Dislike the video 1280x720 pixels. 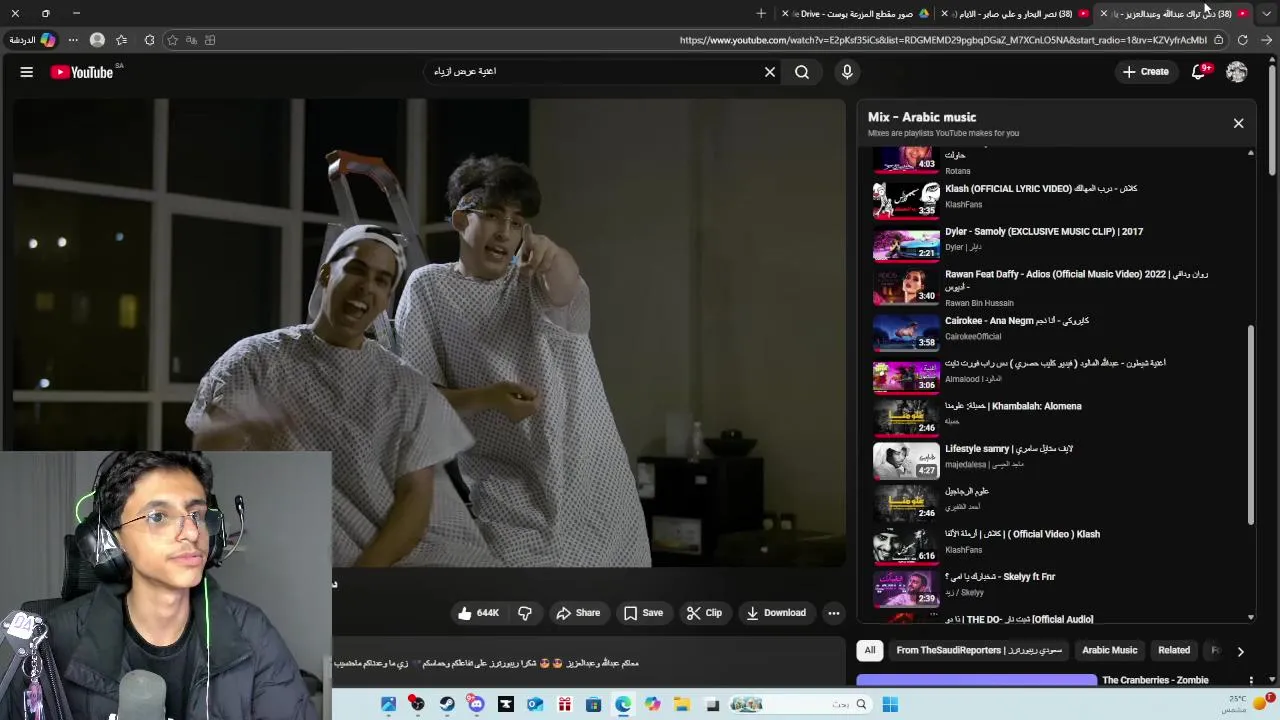coord(525,613)
